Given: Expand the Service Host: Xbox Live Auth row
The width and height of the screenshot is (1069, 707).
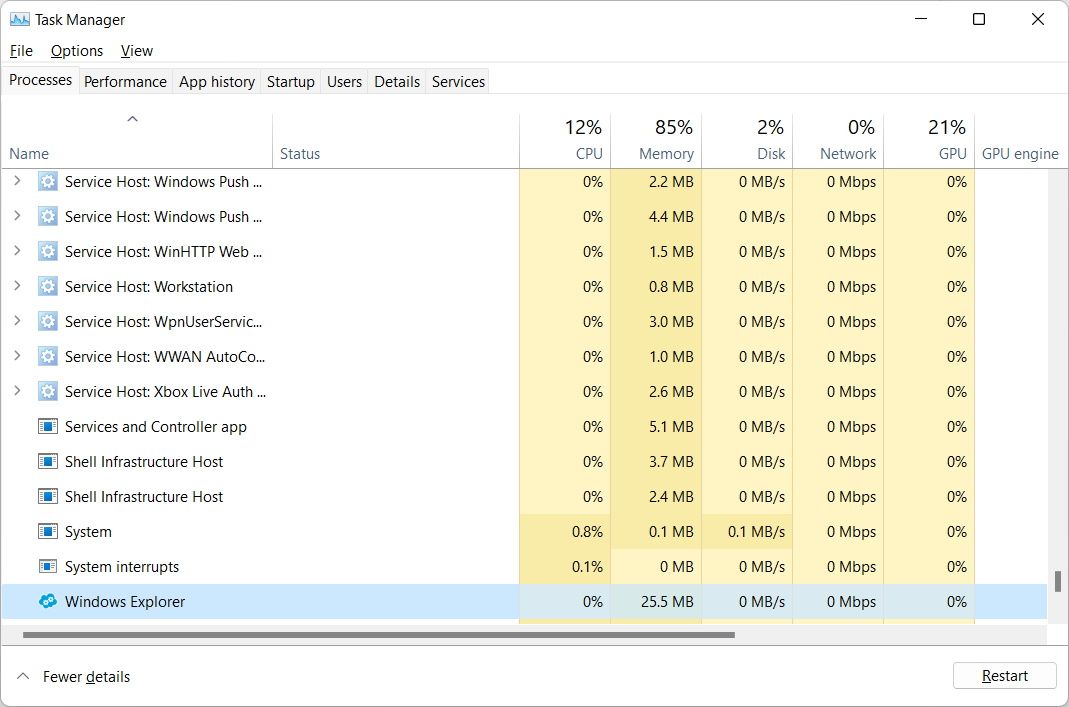Looking at the screenshot, I should (x=18, y=391).
